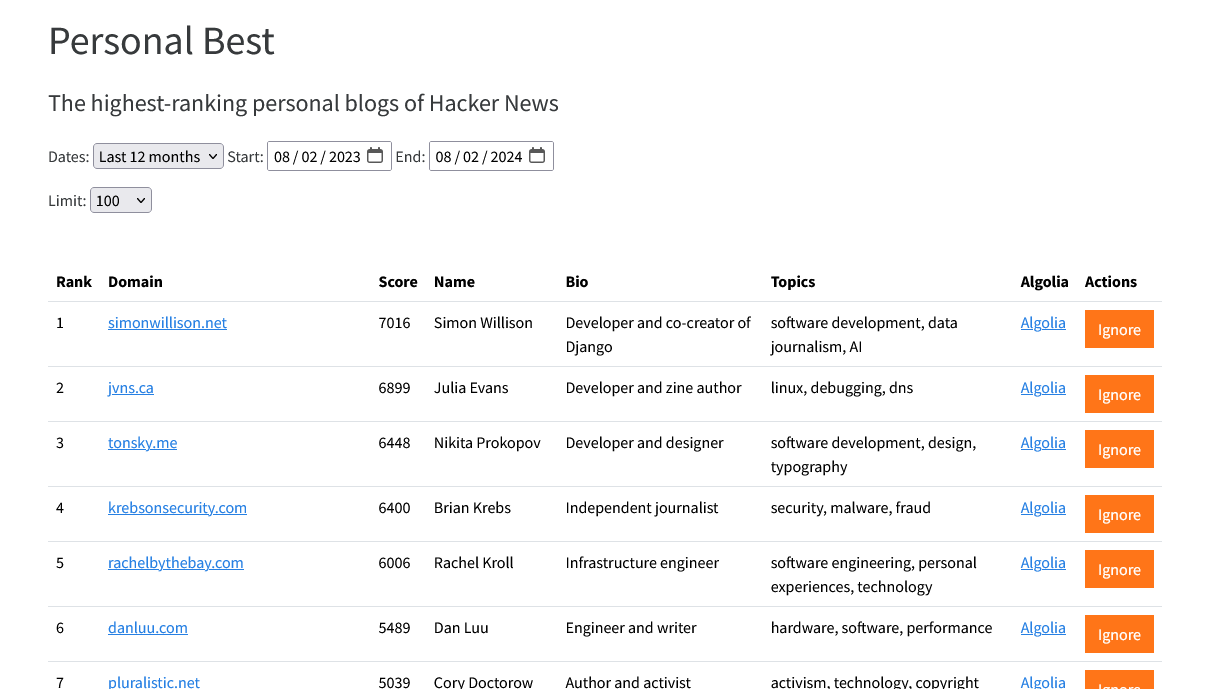Open the Algolia link for Julia Evans
This screenshot has width=1210, height=689.
pos(1043,388)
